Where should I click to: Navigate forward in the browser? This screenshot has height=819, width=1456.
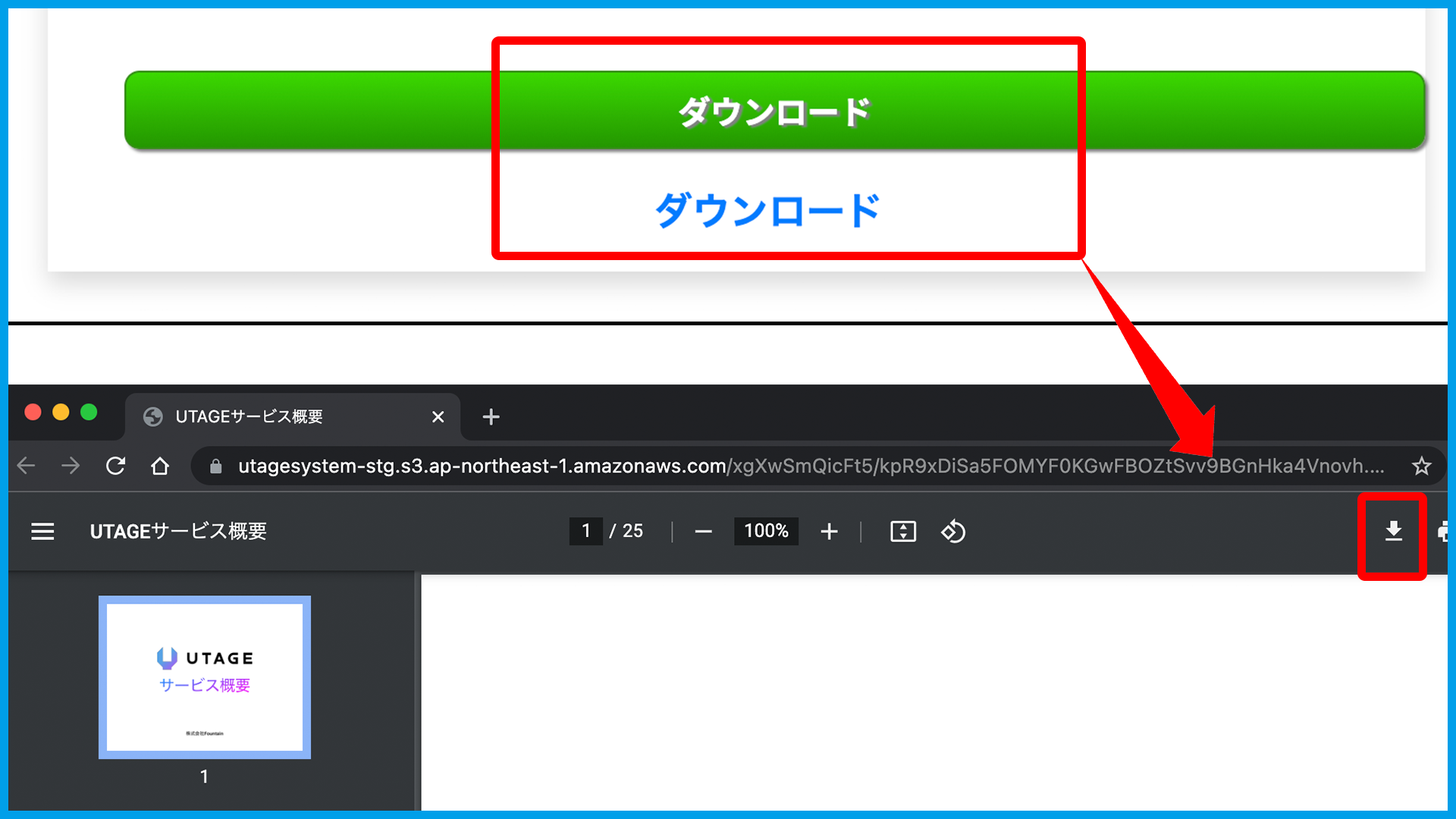(x=71, y=466)
